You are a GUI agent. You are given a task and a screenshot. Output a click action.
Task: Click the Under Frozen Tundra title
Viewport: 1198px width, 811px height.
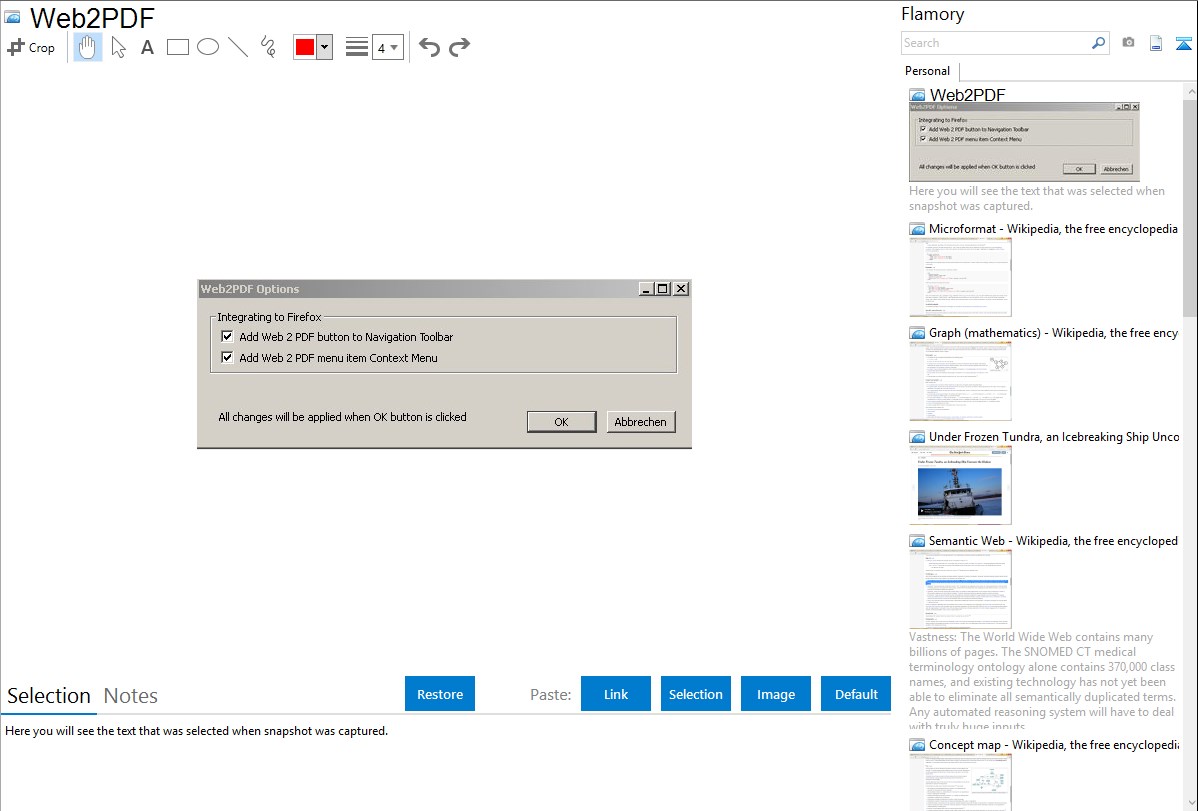(x=1054, y=436)
